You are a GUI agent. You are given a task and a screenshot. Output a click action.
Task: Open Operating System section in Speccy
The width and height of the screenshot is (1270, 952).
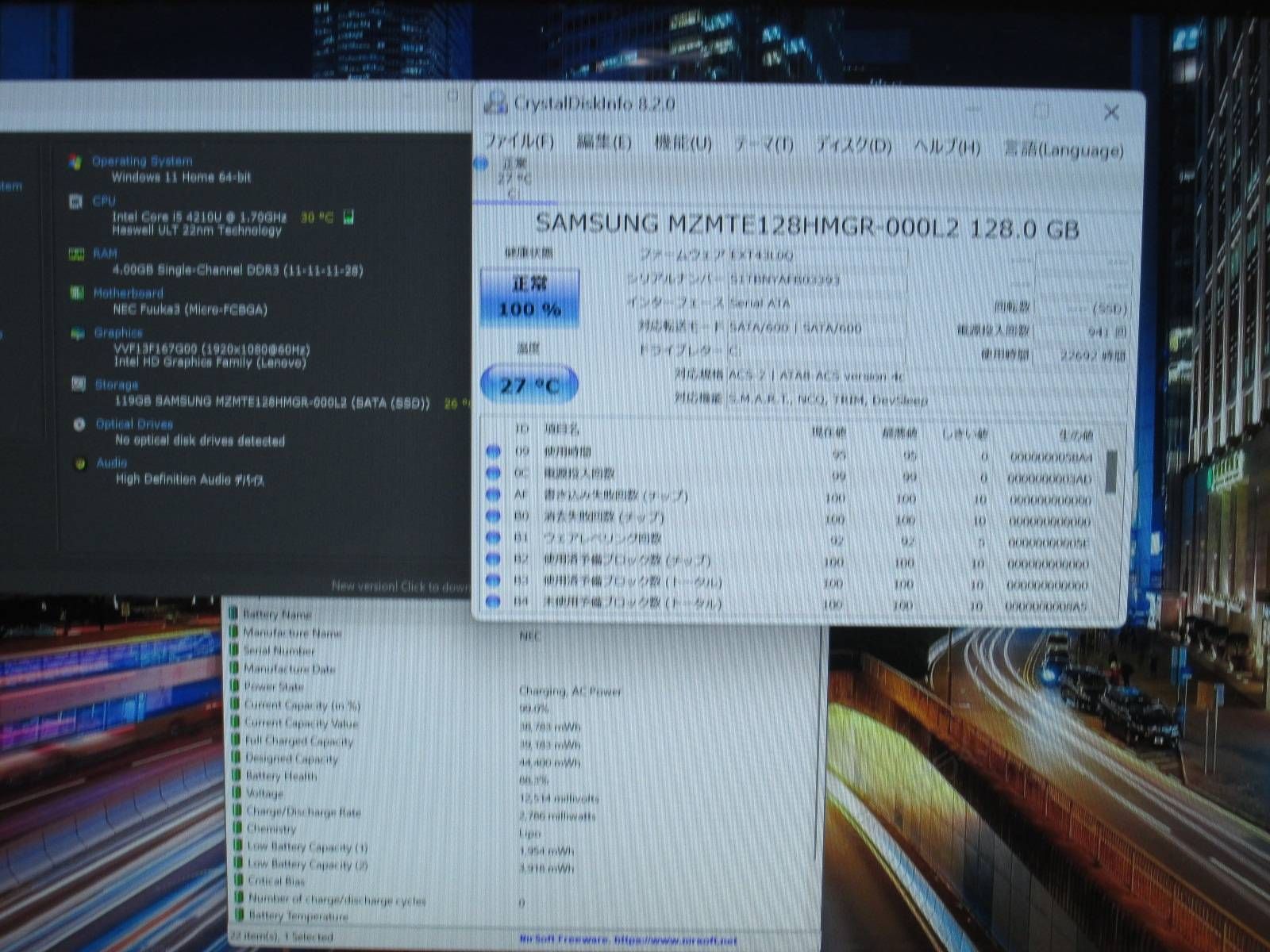click(x=142, y=161)
